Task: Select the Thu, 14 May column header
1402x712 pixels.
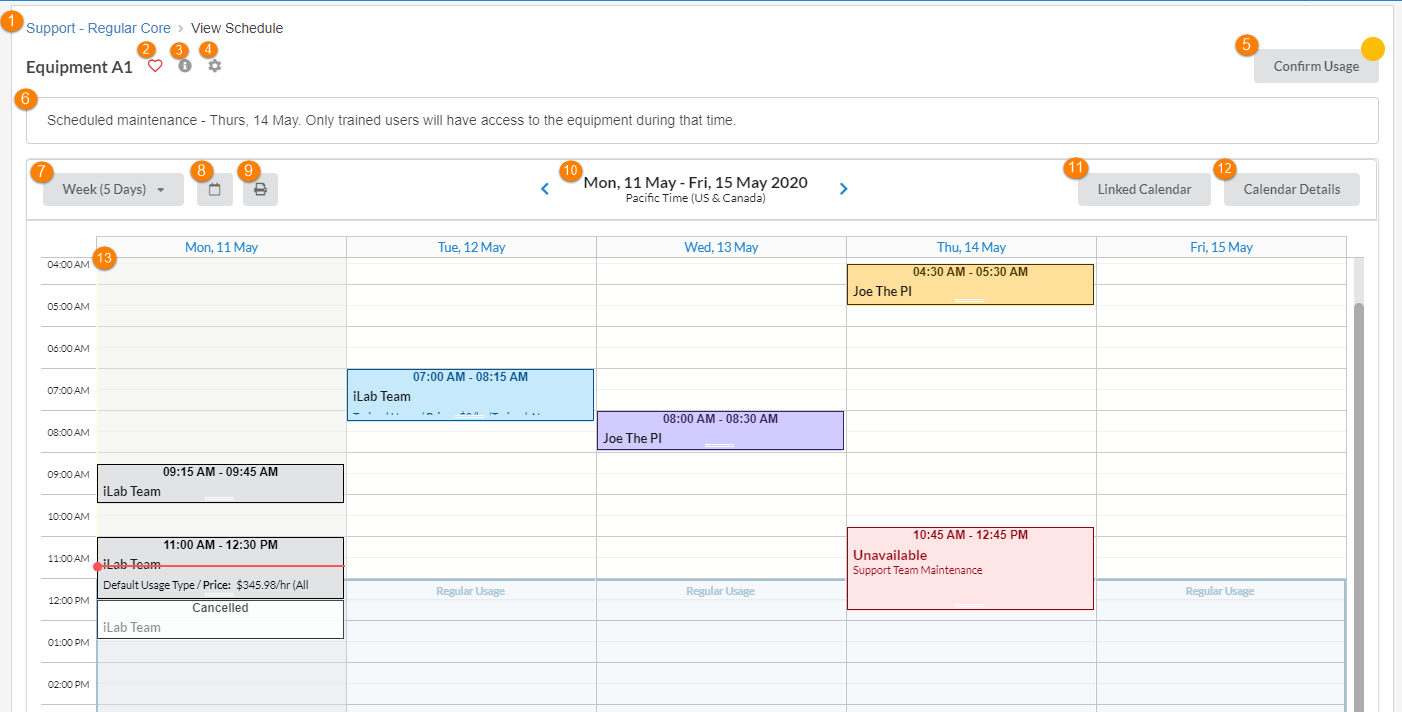Action: 971,247
